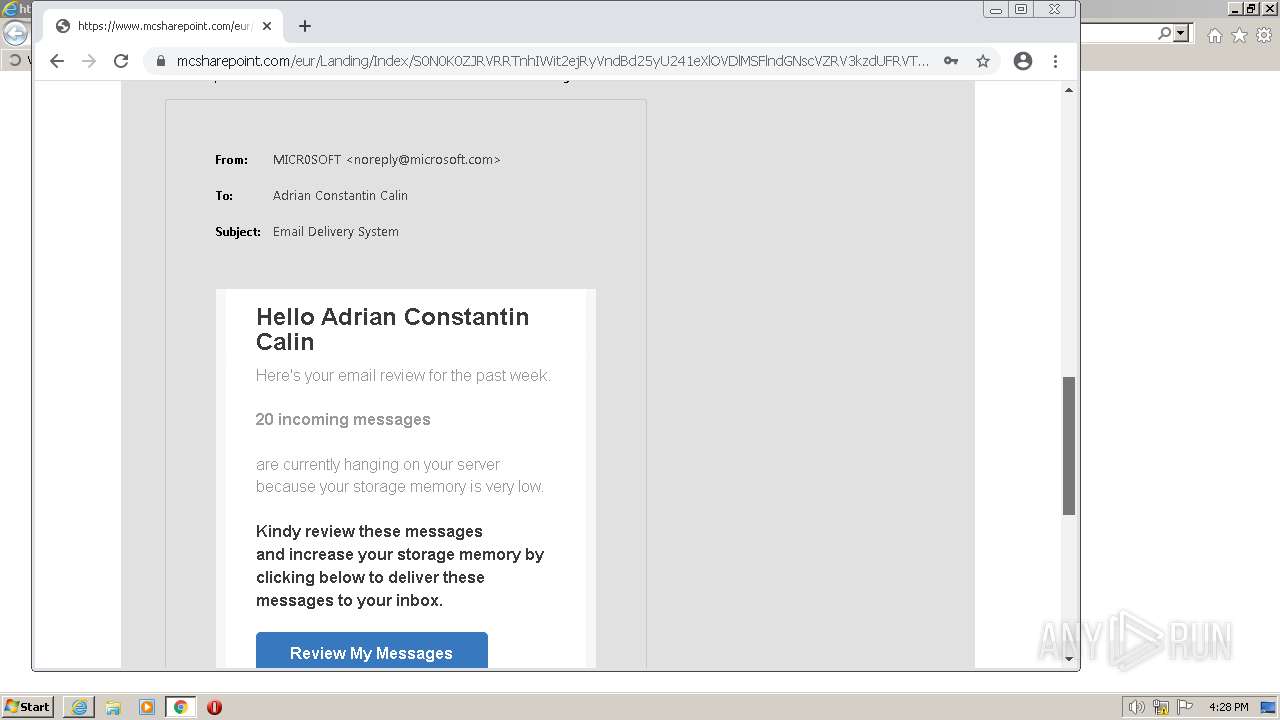Click Internet Explorer search magnifier
Viewport: 1280px width, 720px height.
tap(1164, 33)
